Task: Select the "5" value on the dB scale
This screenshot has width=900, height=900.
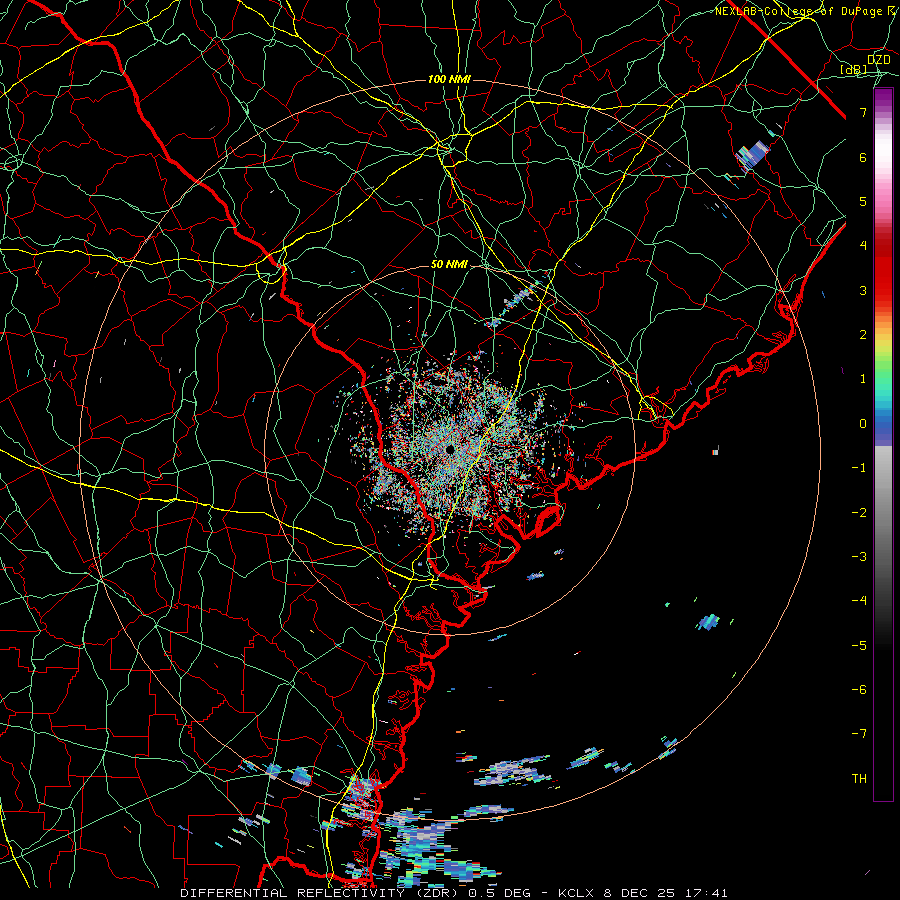Action: point(863,201)
